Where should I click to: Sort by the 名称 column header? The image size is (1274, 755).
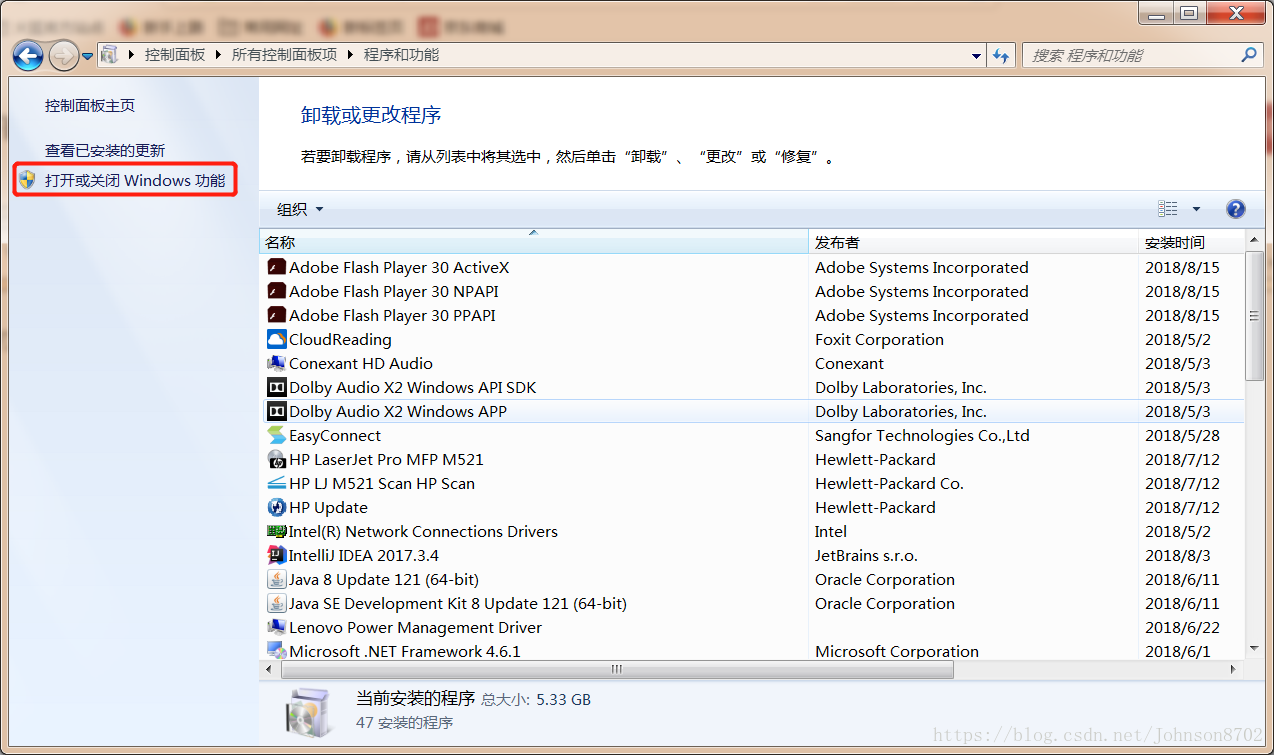tap(534, 242)
